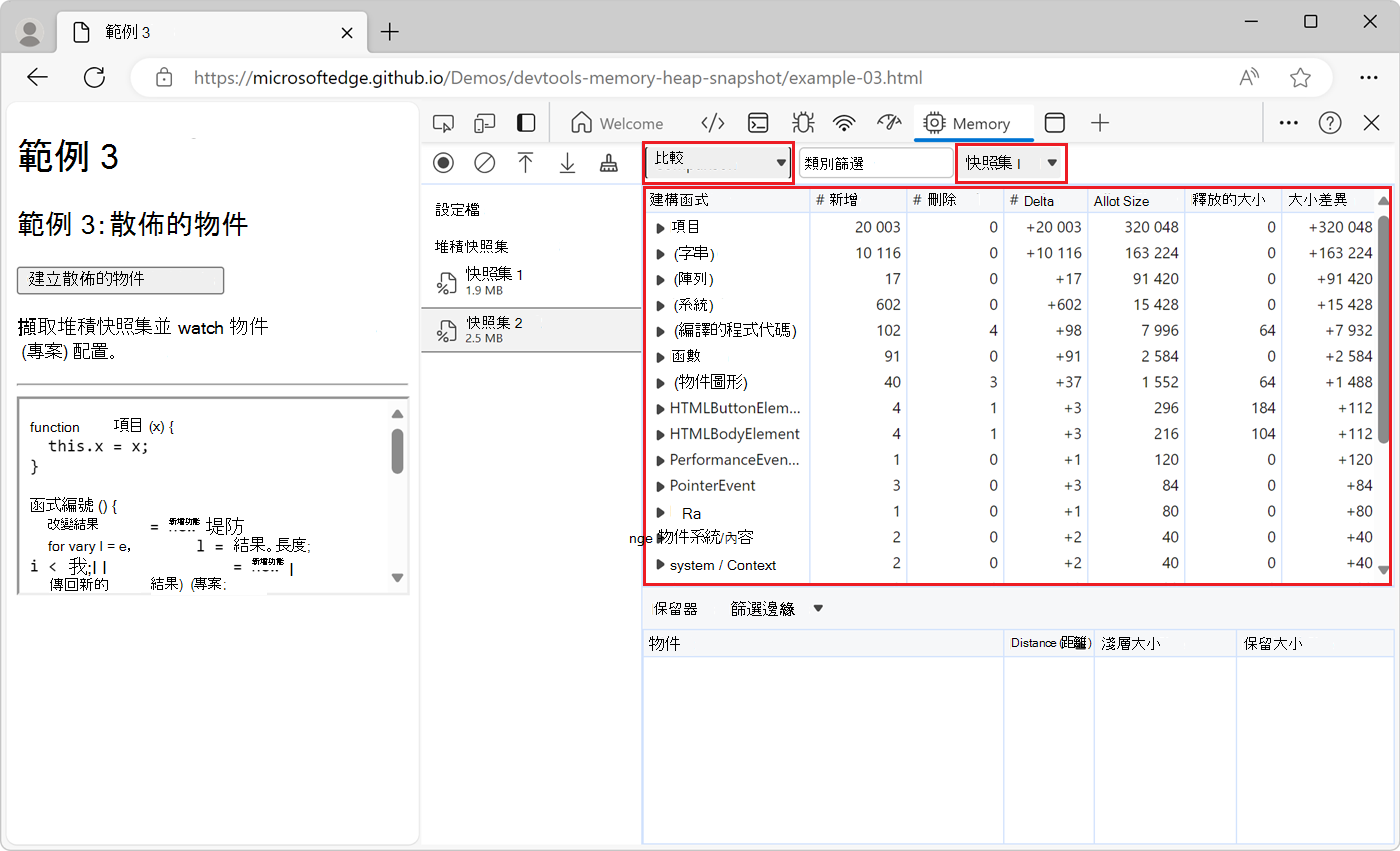Expand the (系統) row
Viewport: 1400px width, 851px height.
coord(660,305)
